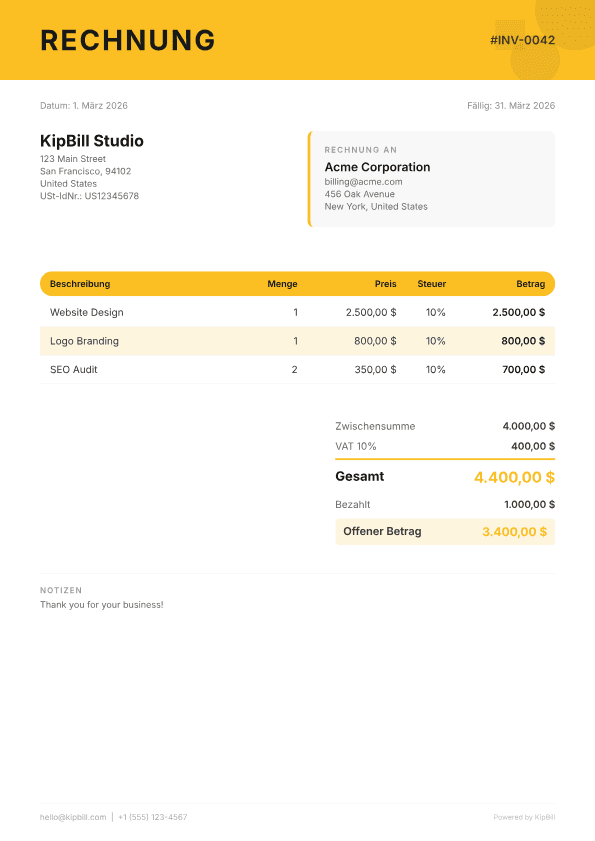The height and width of the screenshot is (841, 595).
Task: Select the 'Website Design' item
Action: tap(86, 312)
